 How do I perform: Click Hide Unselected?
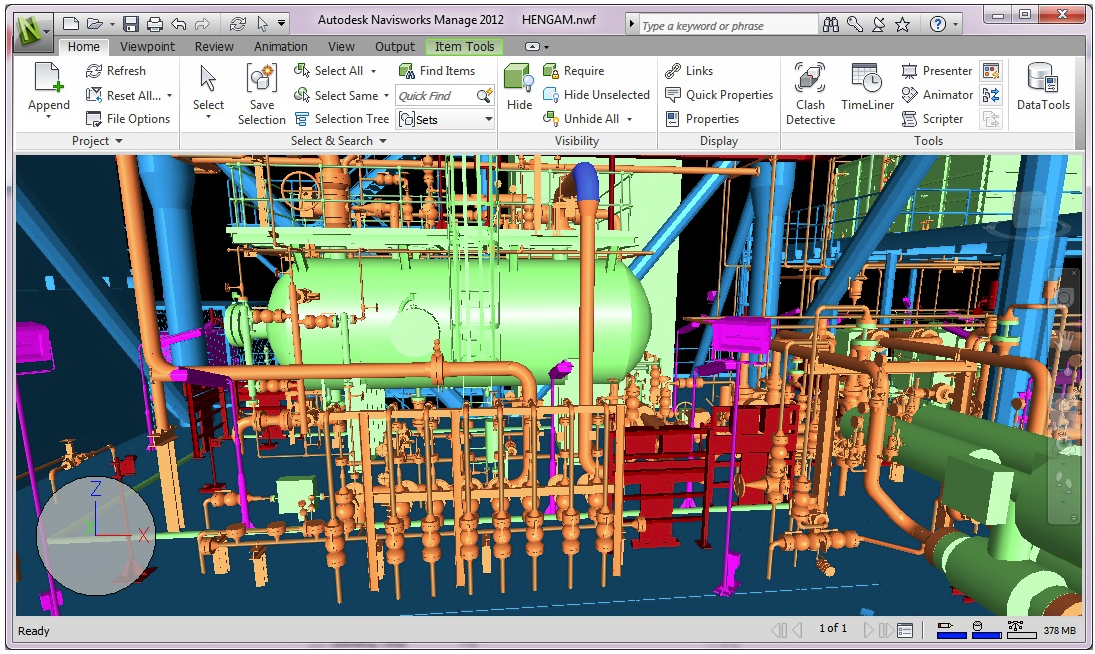[596, 95]
